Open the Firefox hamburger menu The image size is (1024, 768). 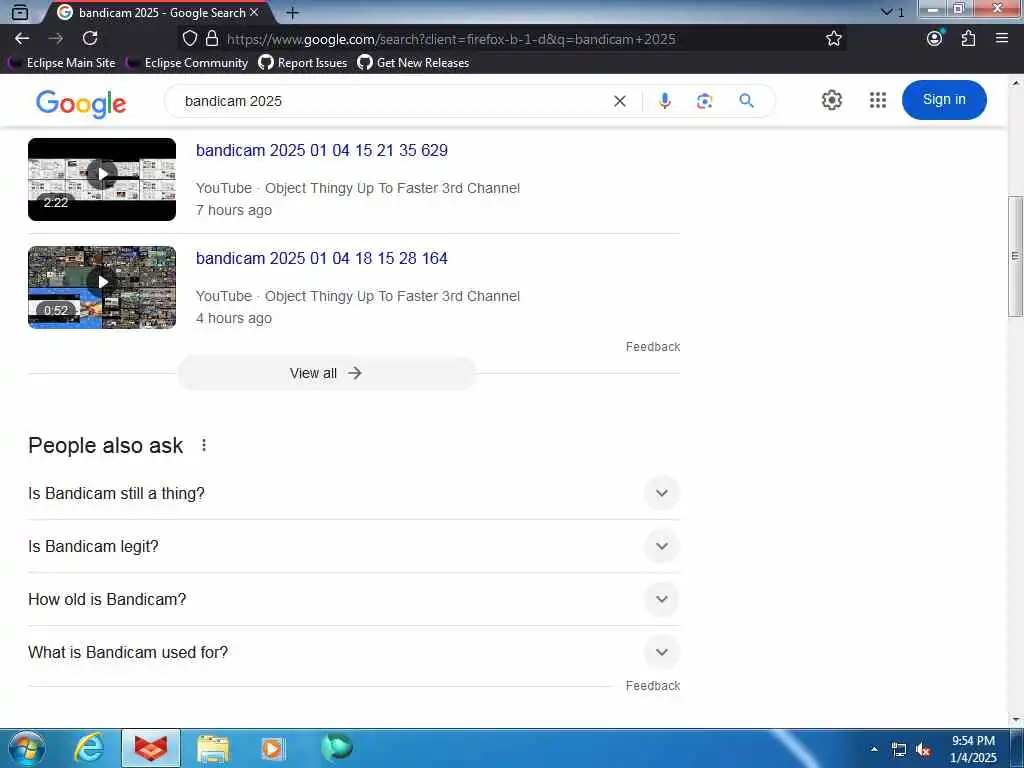[x=1002, y=39]
